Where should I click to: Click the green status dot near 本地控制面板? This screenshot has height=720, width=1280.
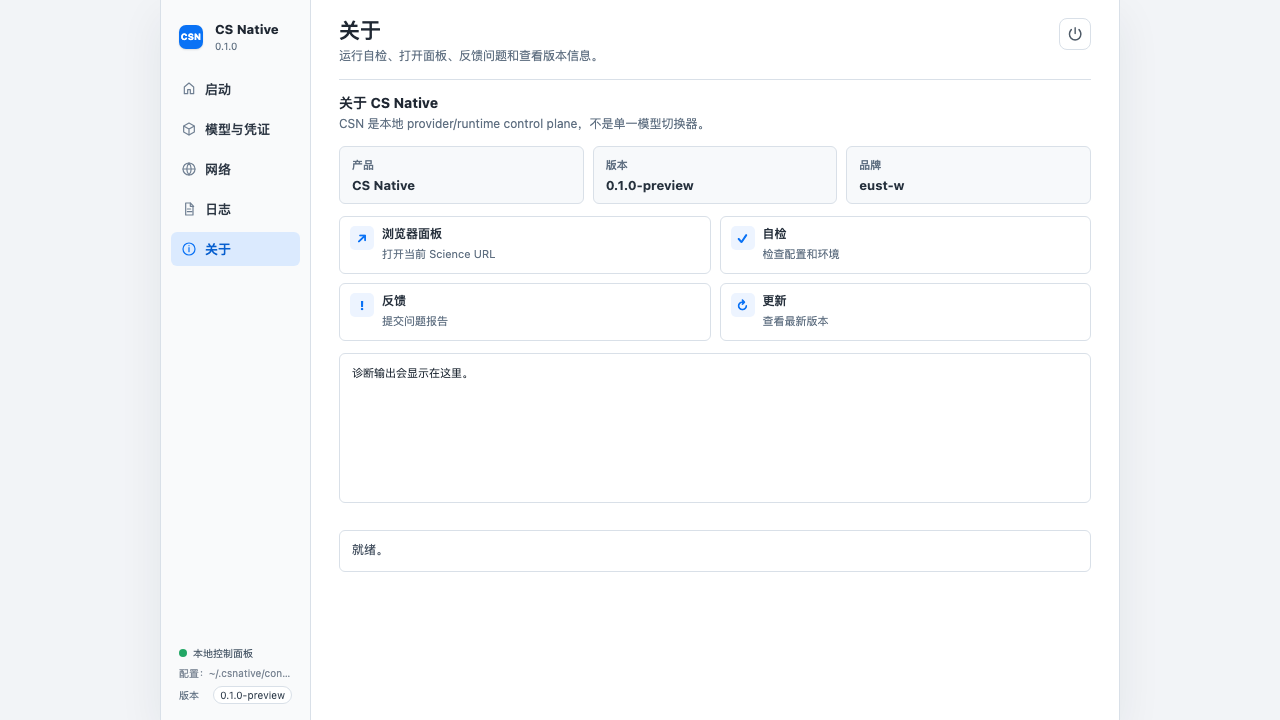click(x=183, y=653)
